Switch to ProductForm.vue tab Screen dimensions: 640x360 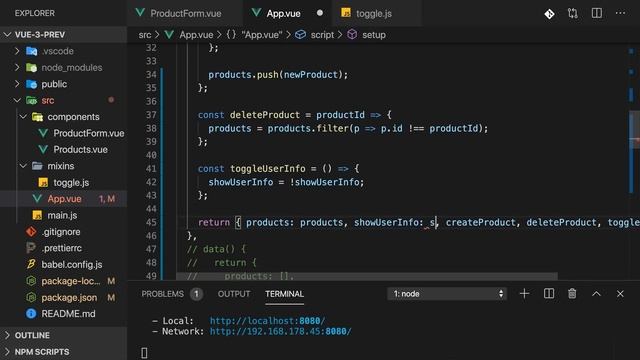tap(185, 13)
